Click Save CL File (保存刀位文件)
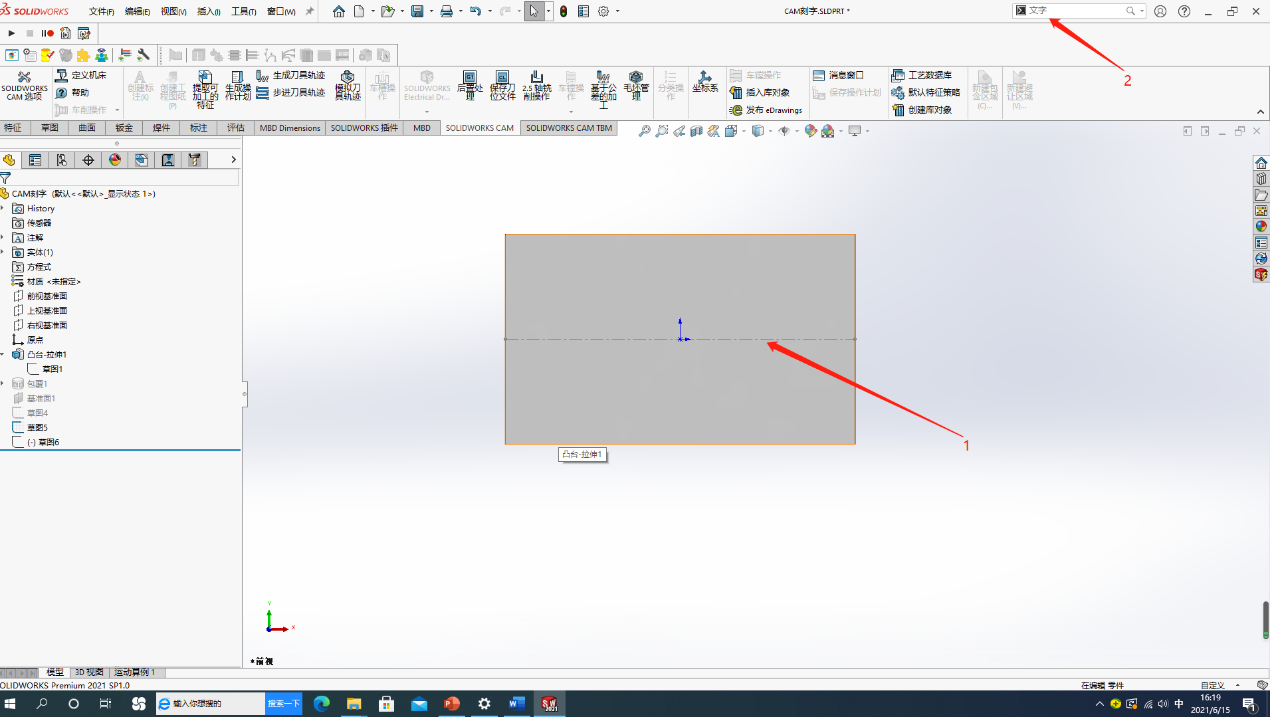This screenshot has width=1270, height=717. click(x=502, y=85)
